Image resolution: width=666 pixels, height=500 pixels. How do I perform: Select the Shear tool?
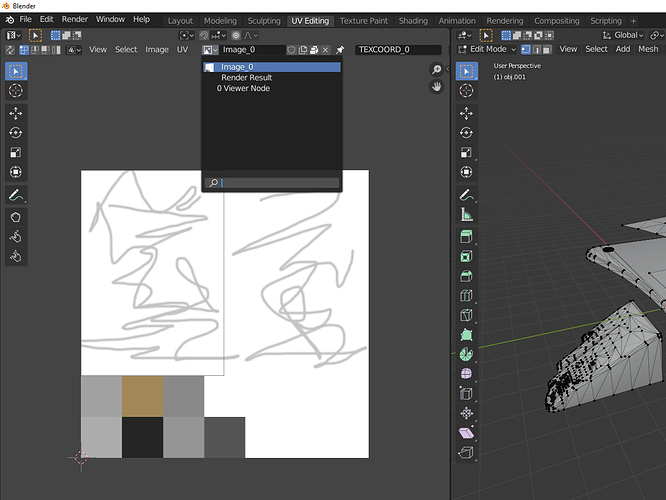(x=466, y=433)
